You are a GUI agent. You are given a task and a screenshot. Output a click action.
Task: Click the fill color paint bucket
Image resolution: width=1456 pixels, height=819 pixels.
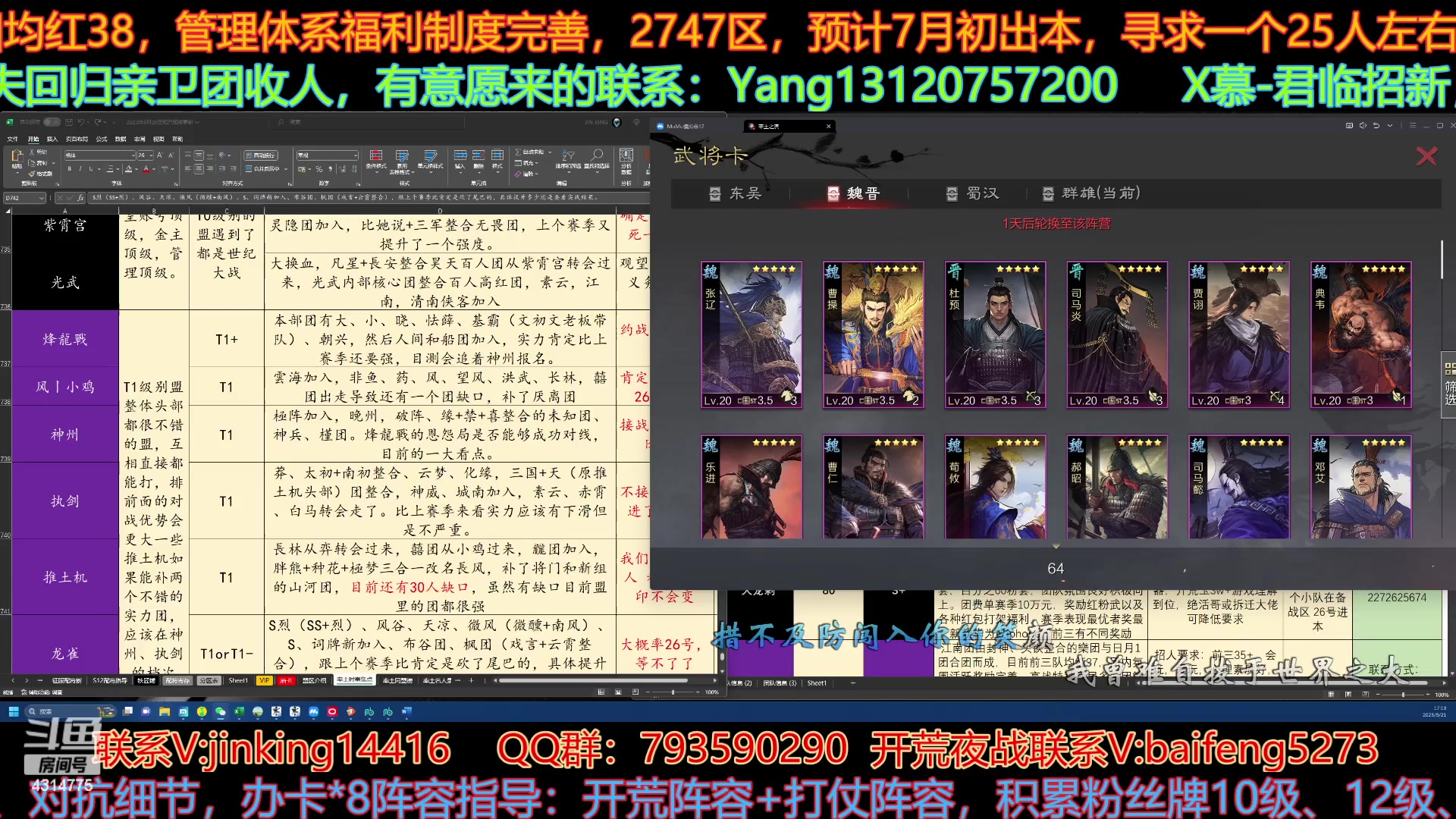129,168
